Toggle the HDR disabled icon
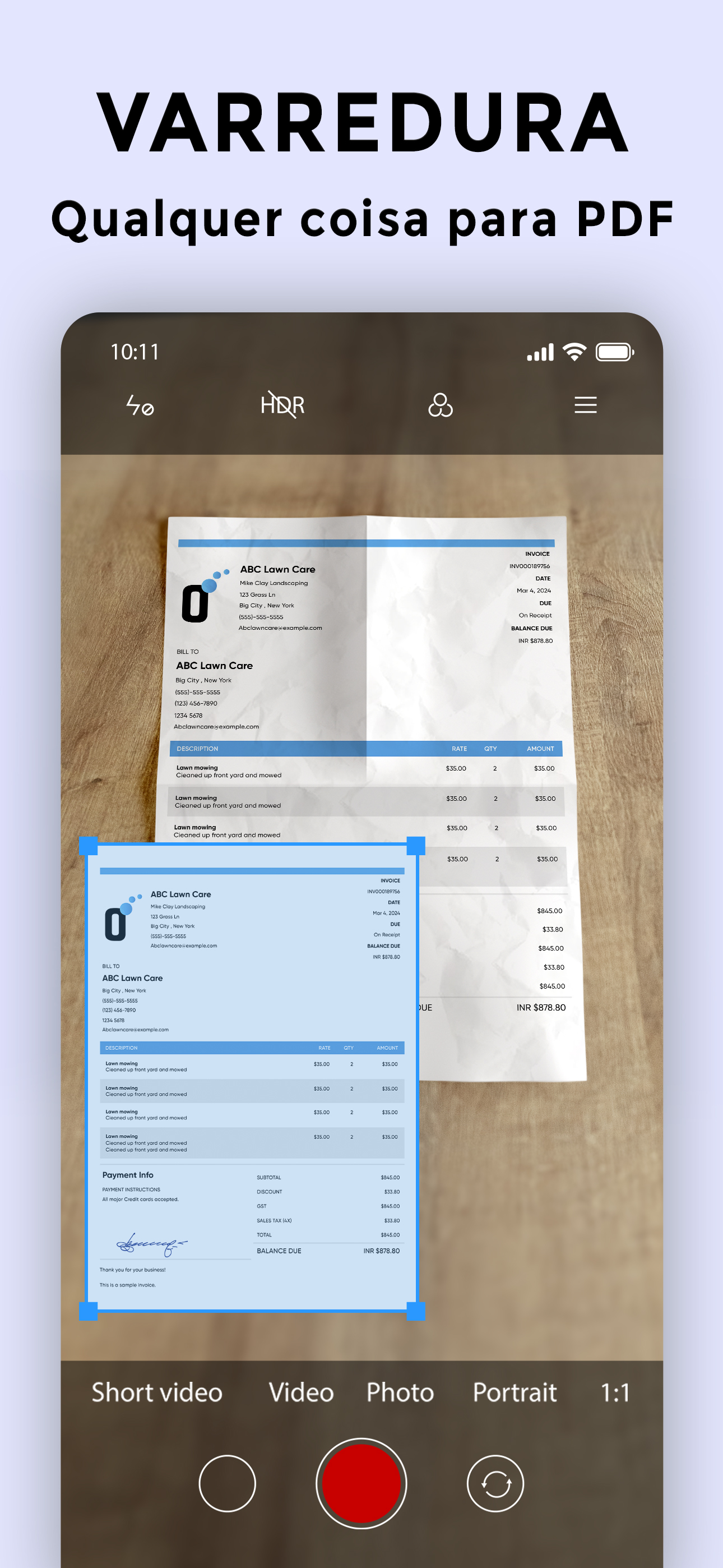This screenshot has width=723, height=1568. pos(282,405)
